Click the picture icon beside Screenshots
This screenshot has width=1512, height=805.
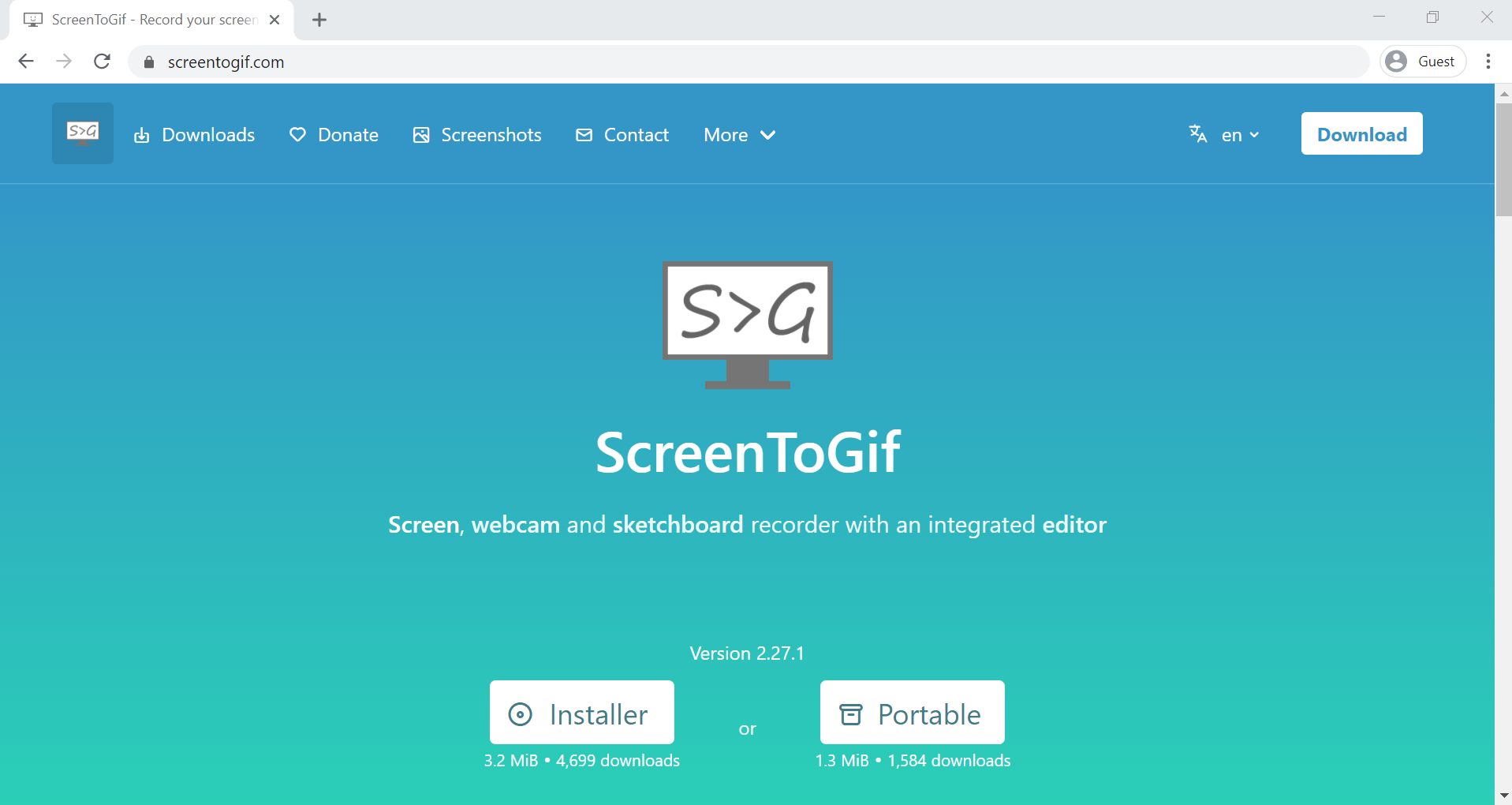coord(421,135)
